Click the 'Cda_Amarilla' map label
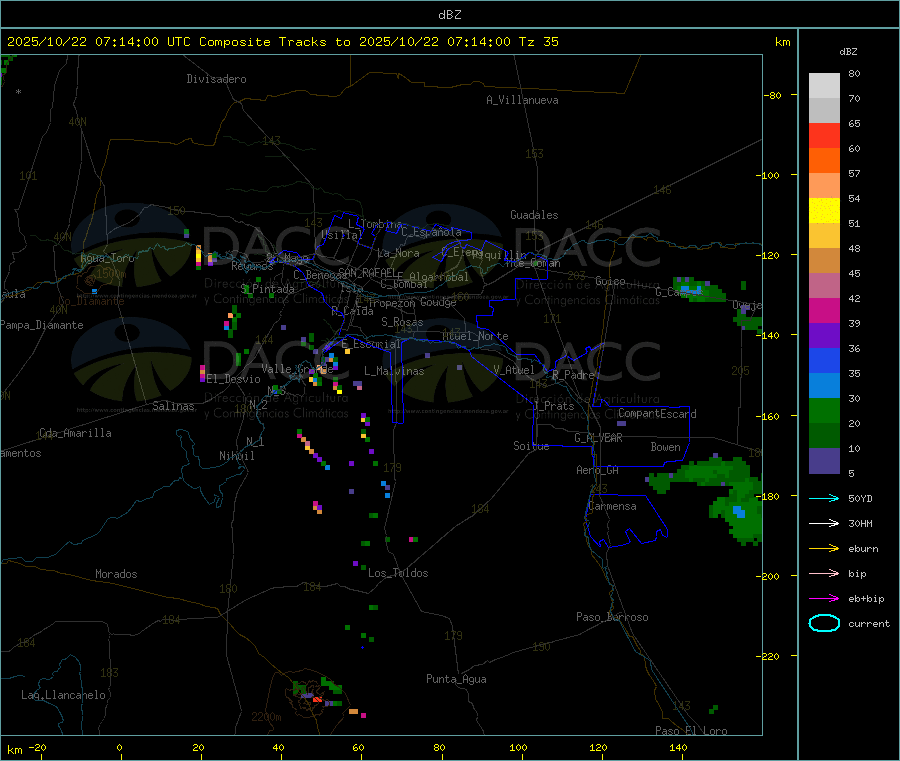This screenshot has height=761, width=900. coord(75,433)
